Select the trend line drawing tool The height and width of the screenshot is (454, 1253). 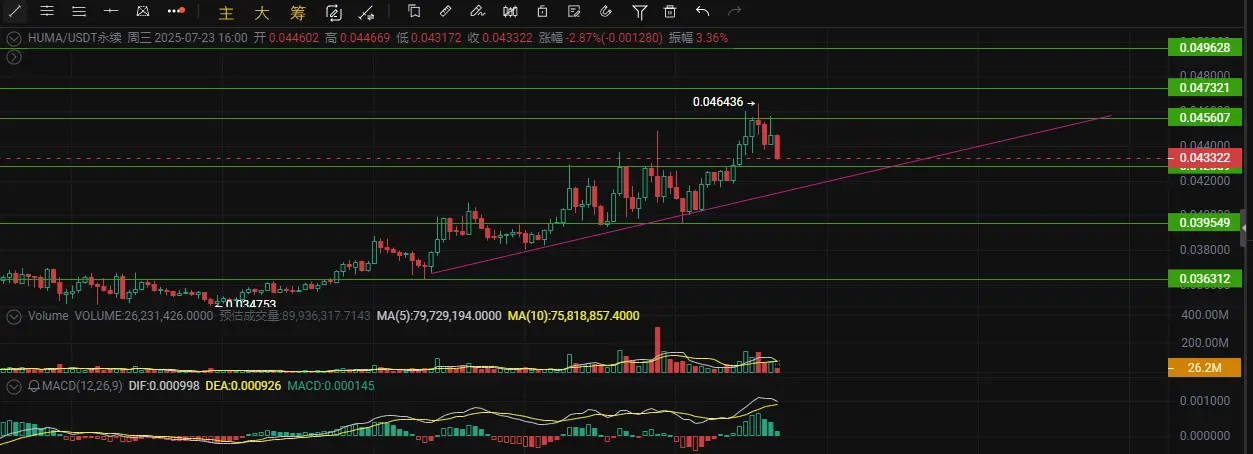(x=15, y=11)
